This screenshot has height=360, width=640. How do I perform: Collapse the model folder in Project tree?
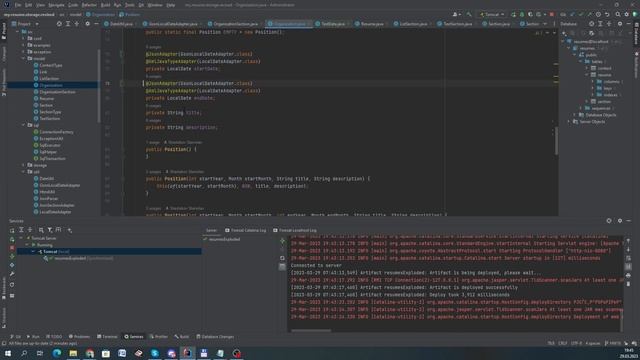pos(23,58)
